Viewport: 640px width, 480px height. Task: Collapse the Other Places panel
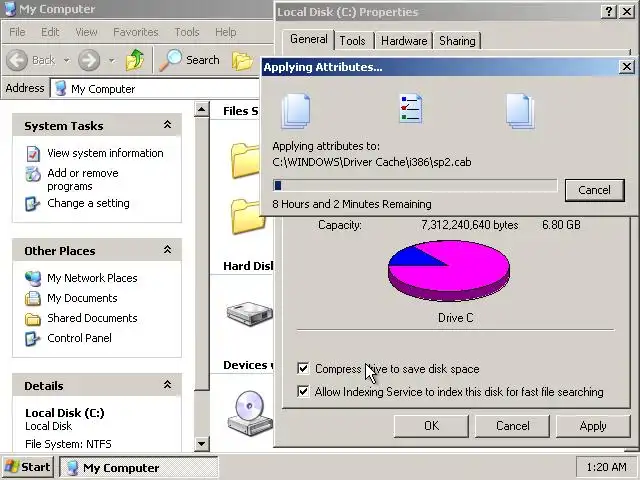click(x=167, y=250)
